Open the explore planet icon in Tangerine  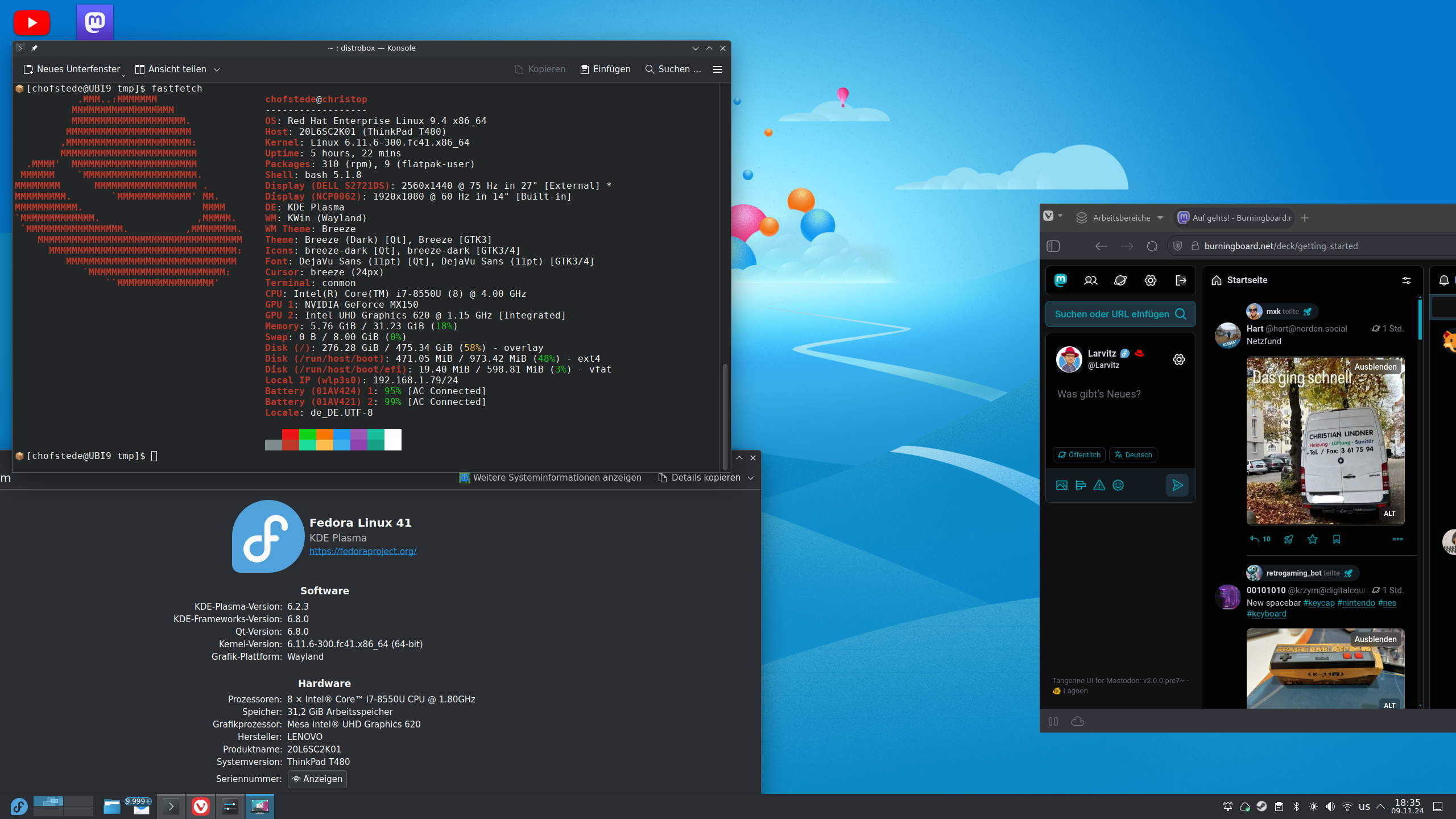(1120, 280)
